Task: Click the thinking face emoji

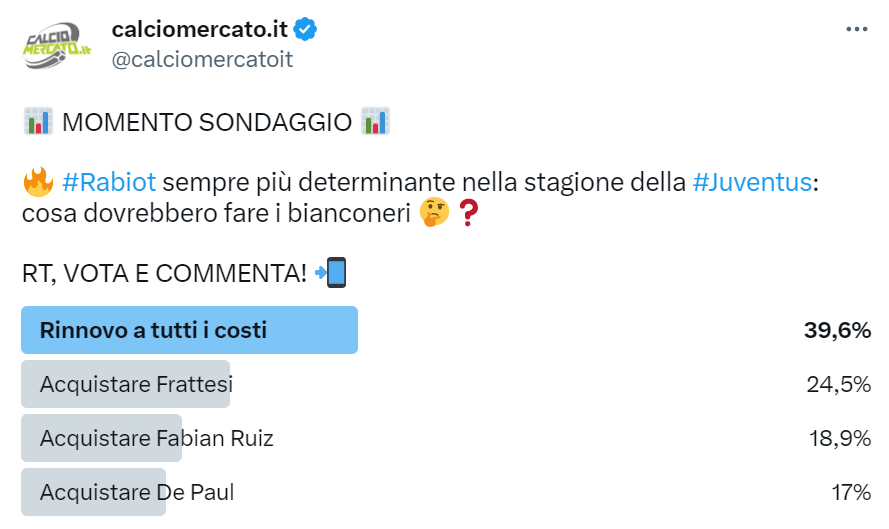Action: coord(433,213)
